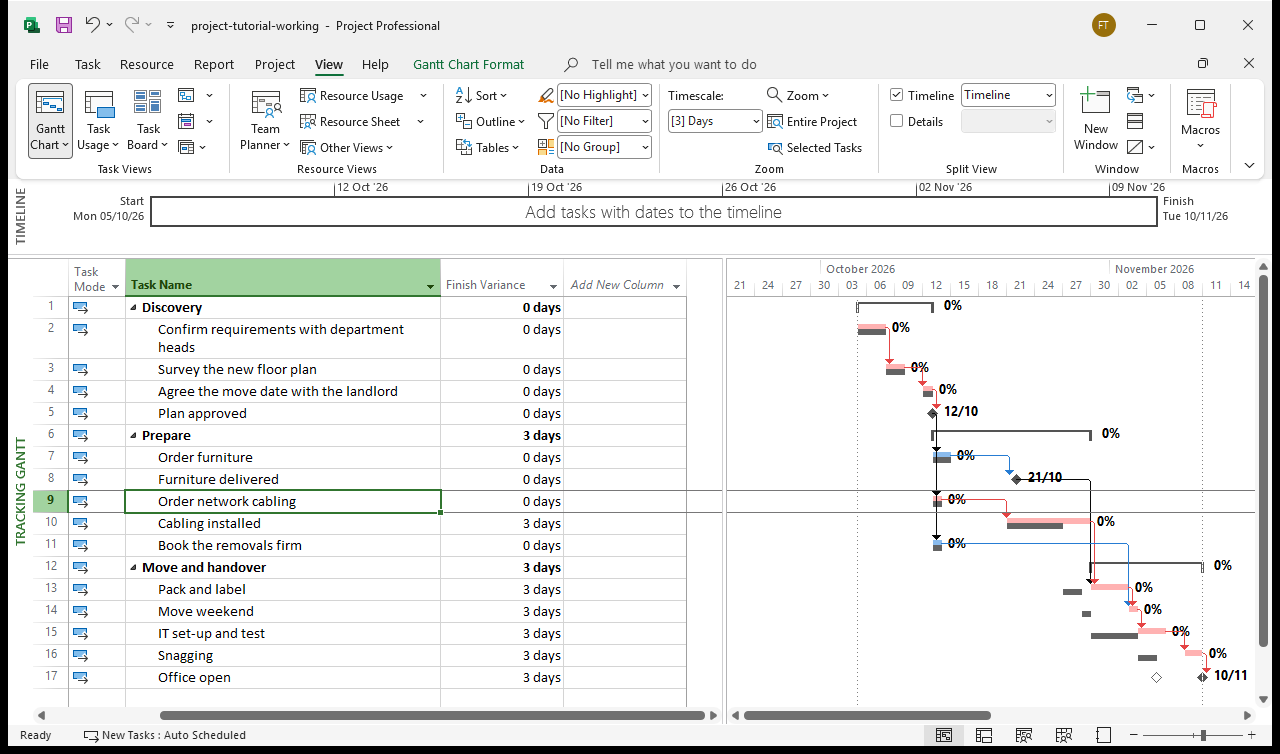Screen dimensions: 1280x754
Task: Click the Tell me what you want search box
Action: tap(674, 64)
